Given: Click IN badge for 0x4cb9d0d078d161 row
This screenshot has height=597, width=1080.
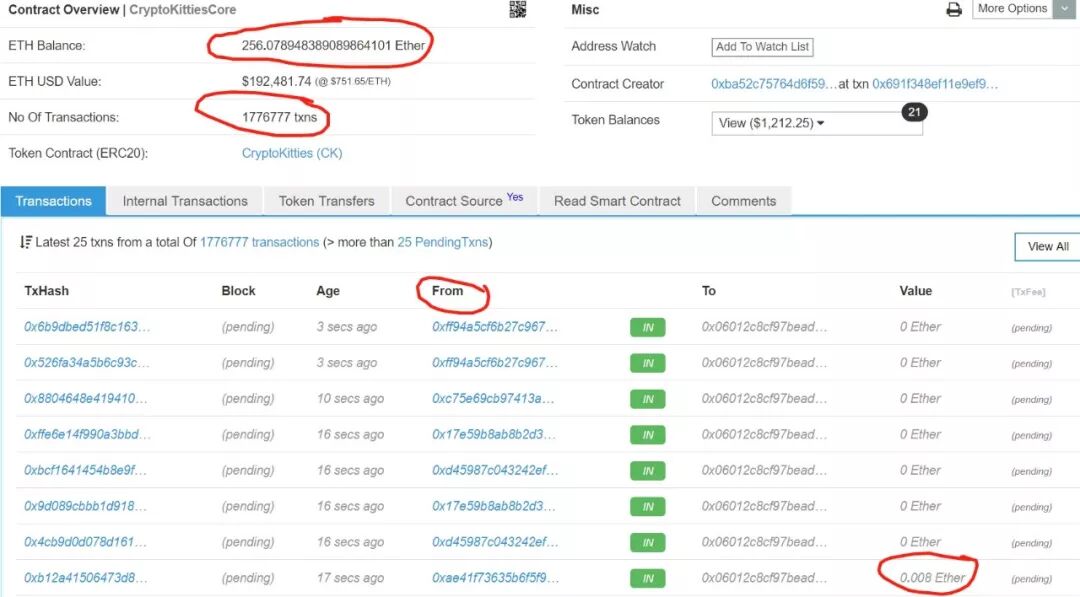Looking at the screenshot, I should pos(647,543).
